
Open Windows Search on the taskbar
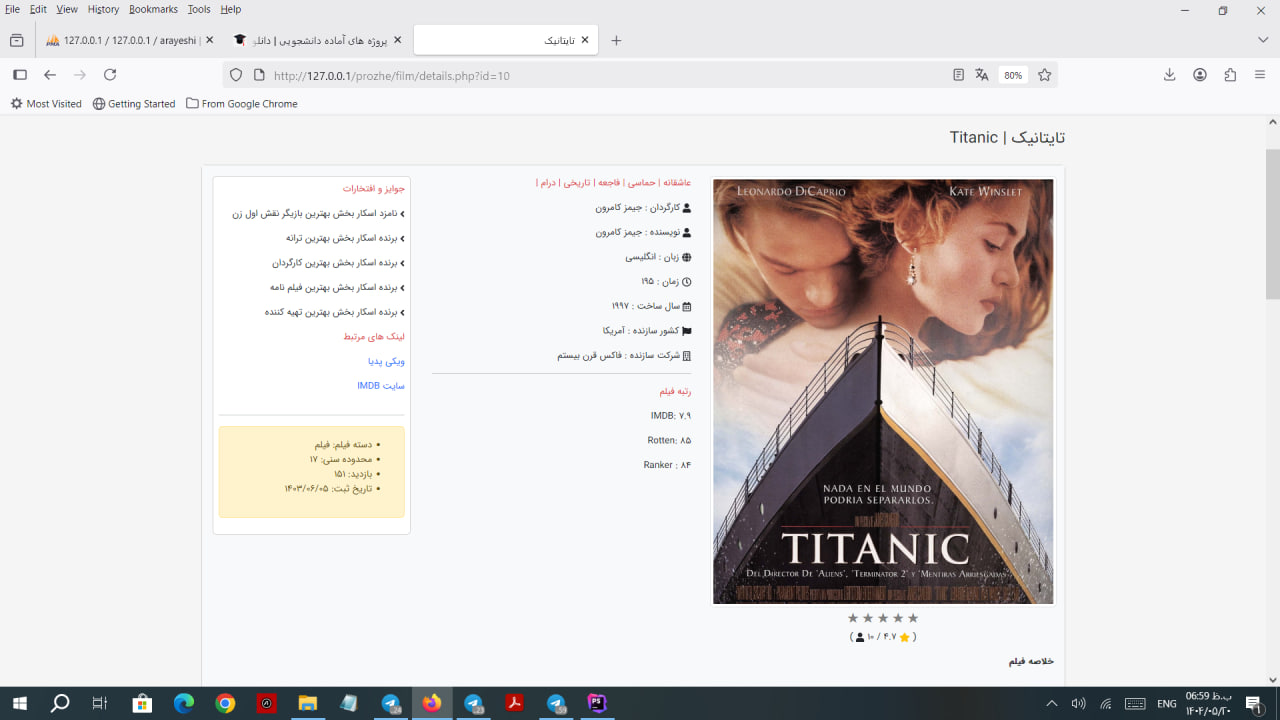click(x=60, y=703)
